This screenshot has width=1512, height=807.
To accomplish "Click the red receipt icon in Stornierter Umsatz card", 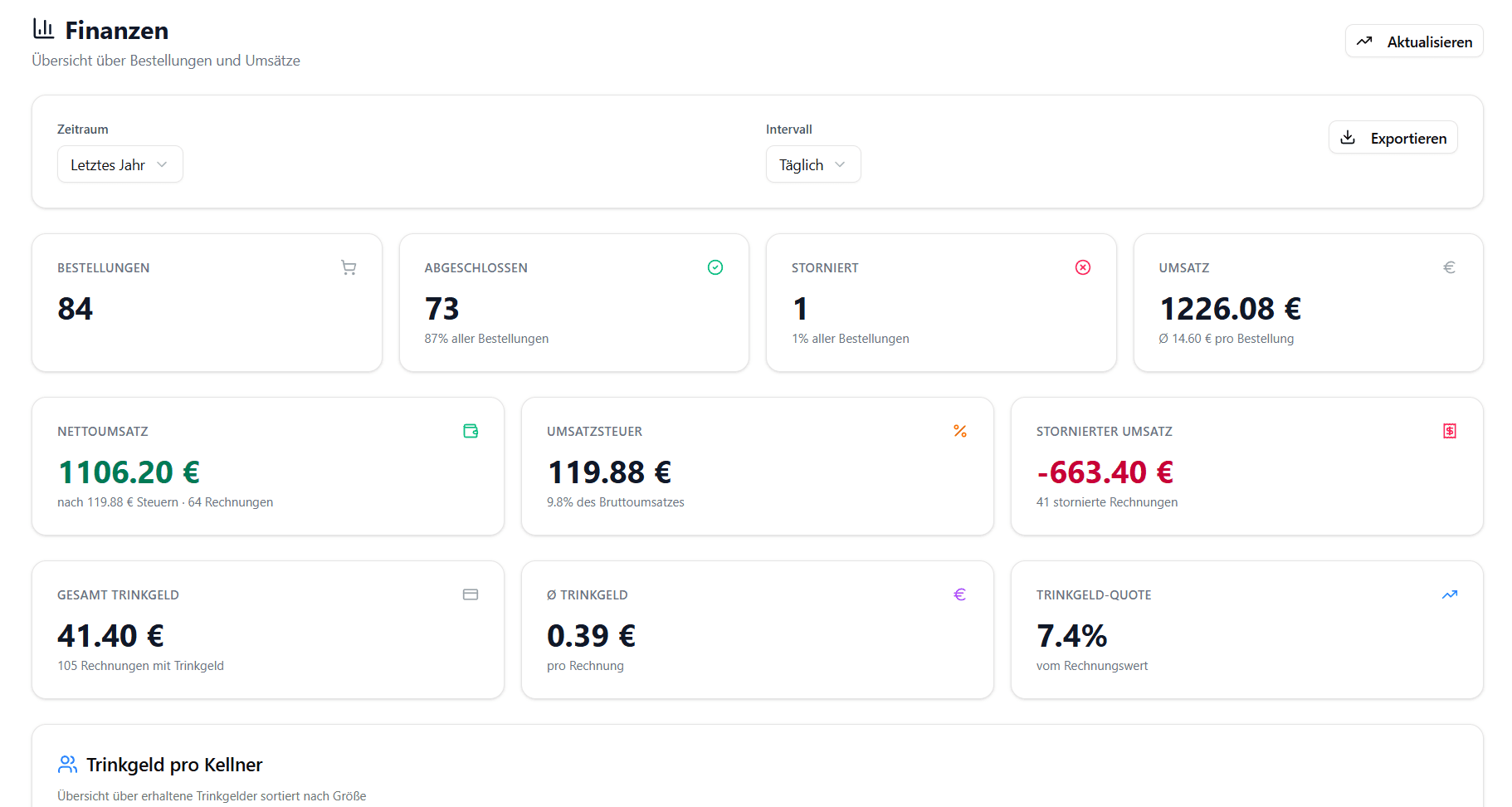I will click(1450, 431).
